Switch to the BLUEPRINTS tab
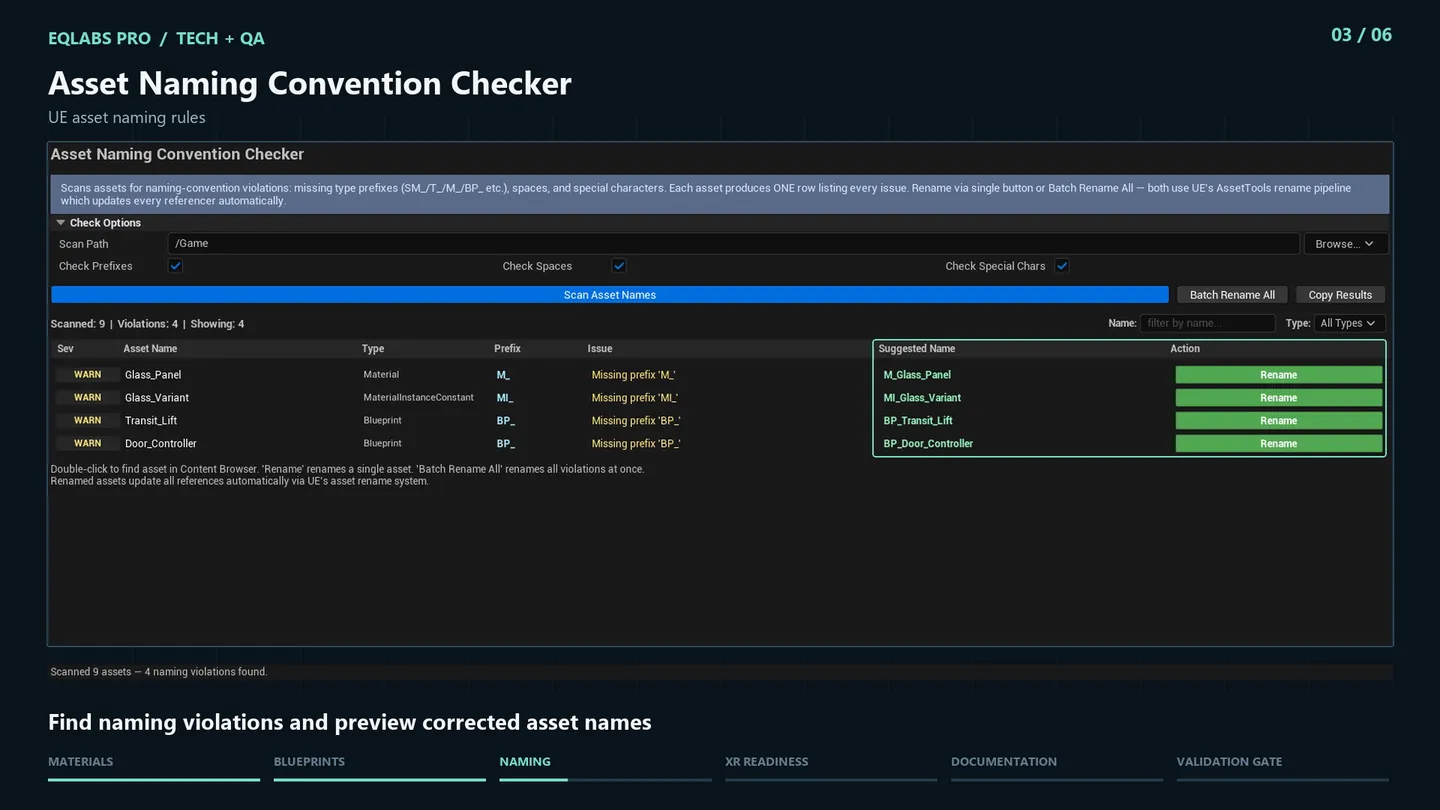 click(309, 762)
